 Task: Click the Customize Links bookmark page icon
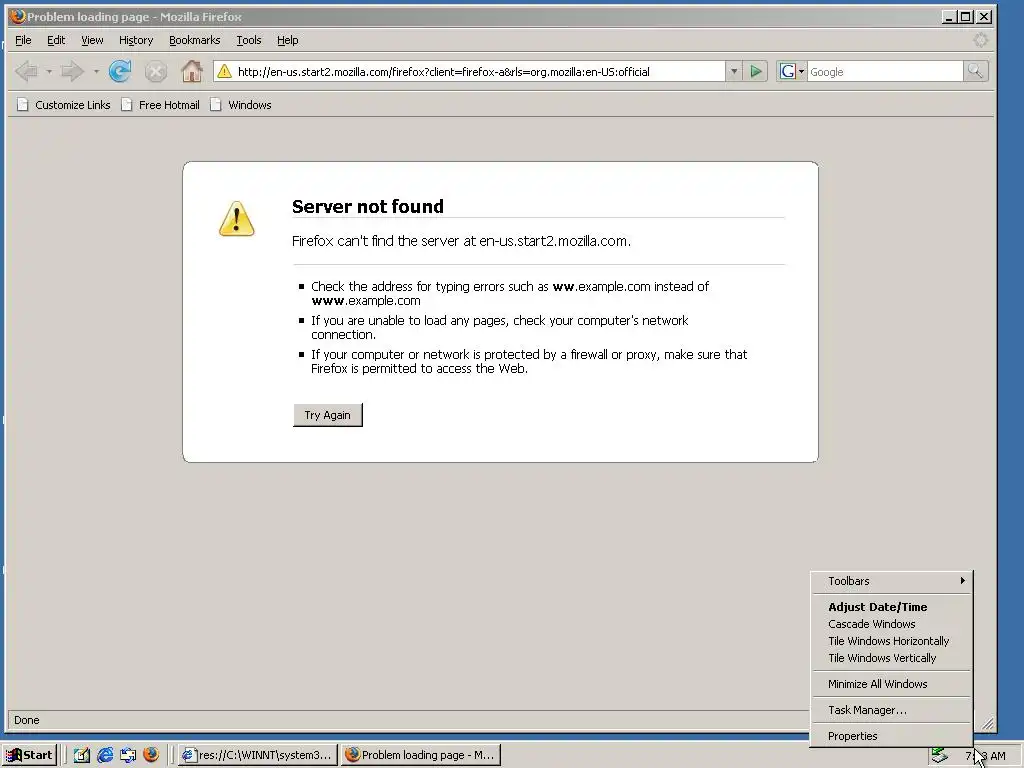click(22, 104)
